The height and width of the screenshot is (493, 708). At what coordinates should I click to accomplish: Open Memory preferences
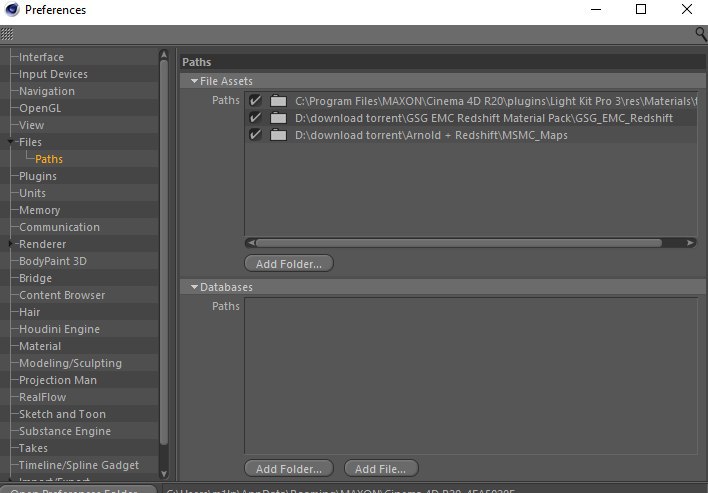pyautogui.click(x=40, y=210)
